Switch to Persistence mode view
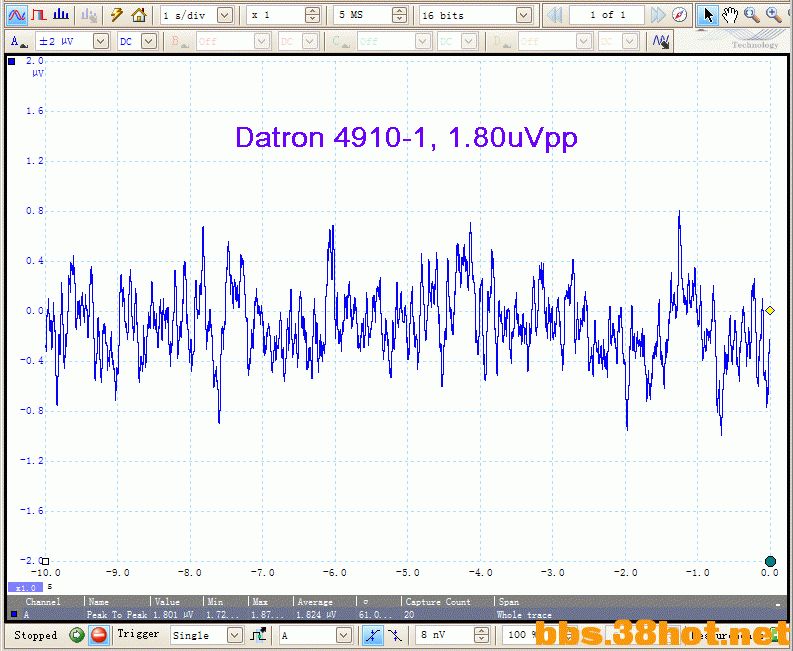The image size is (793, 651). point(39,15)
